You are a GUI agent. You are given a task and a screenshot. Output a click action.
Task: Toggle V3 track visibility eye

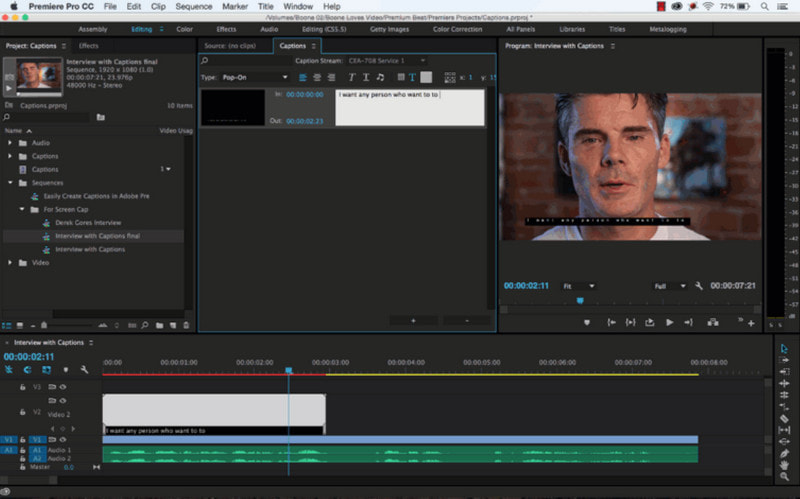[x=62, y=386]
